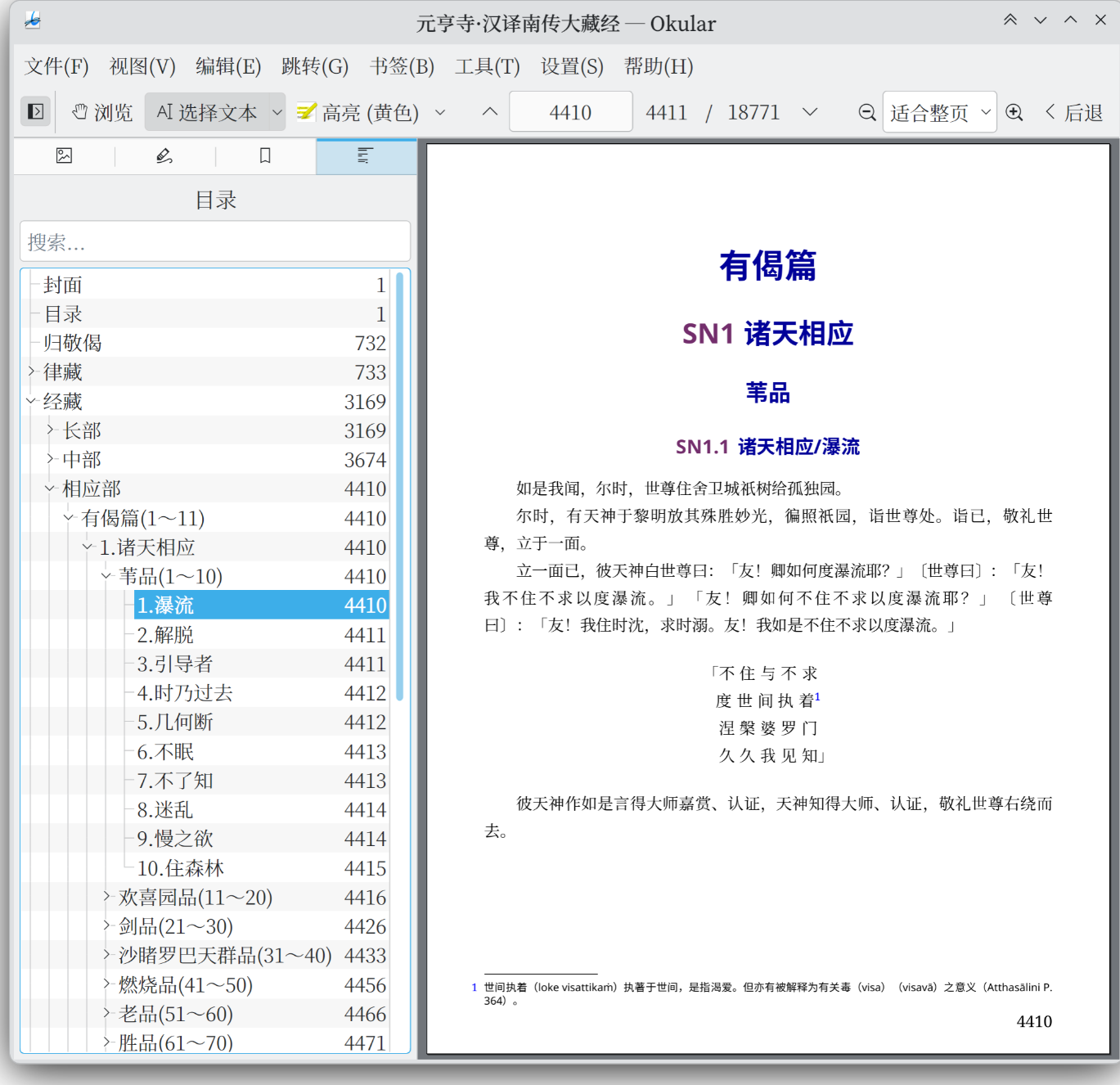The image size is (1120, 1085).
Task: Click the 后退 back button
Action: (1074, 112)
